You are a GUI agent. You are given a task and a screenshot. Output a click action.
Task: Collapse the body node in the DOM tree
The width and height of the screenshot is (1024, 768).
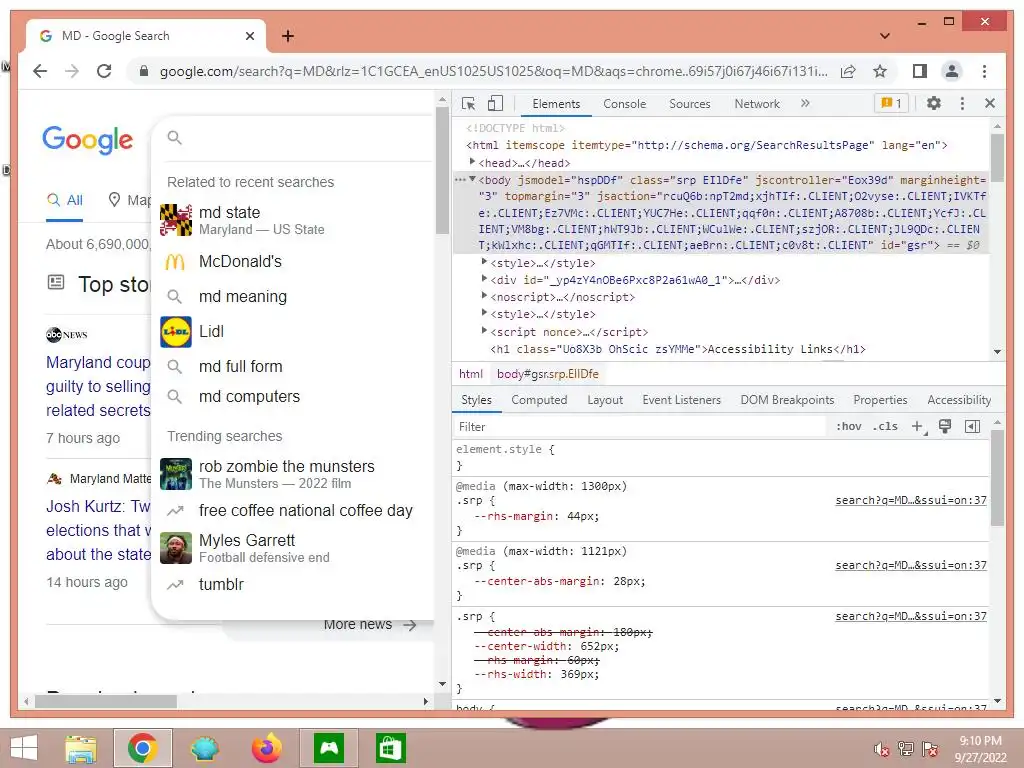(x=472, y=179)
